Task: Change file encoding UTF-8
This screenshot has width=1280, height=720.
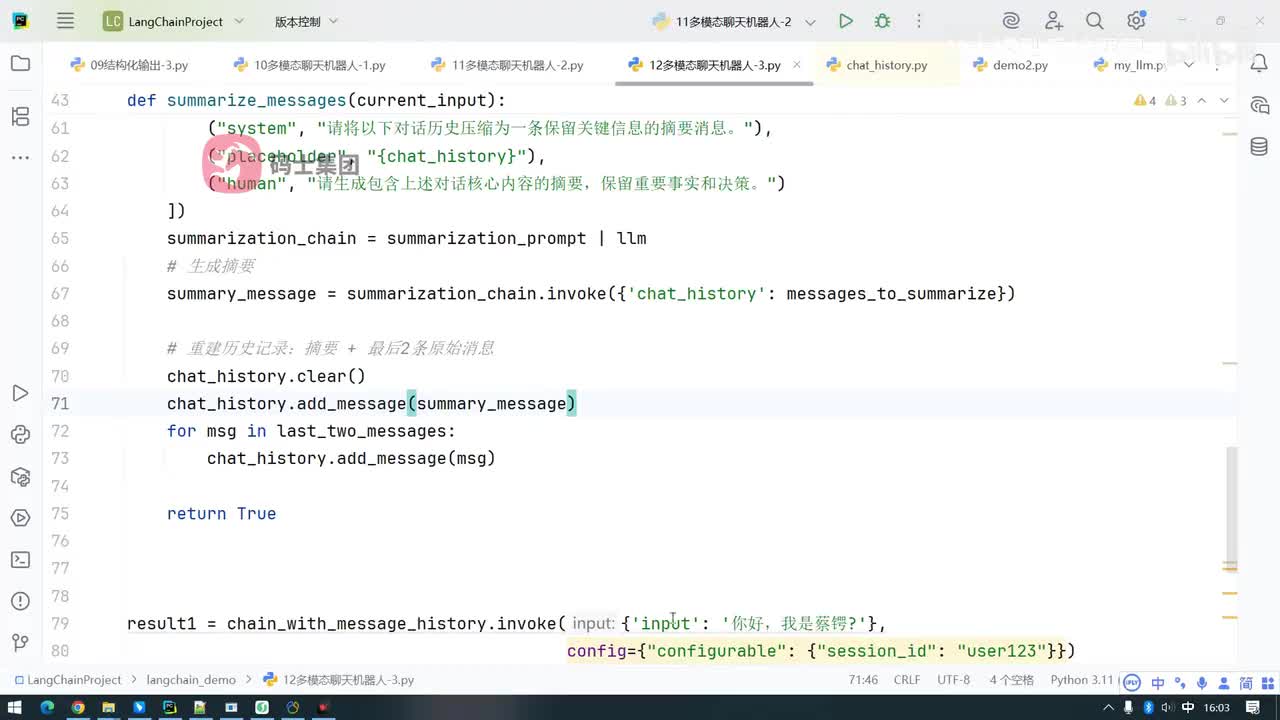Action: tap(954, 680)
